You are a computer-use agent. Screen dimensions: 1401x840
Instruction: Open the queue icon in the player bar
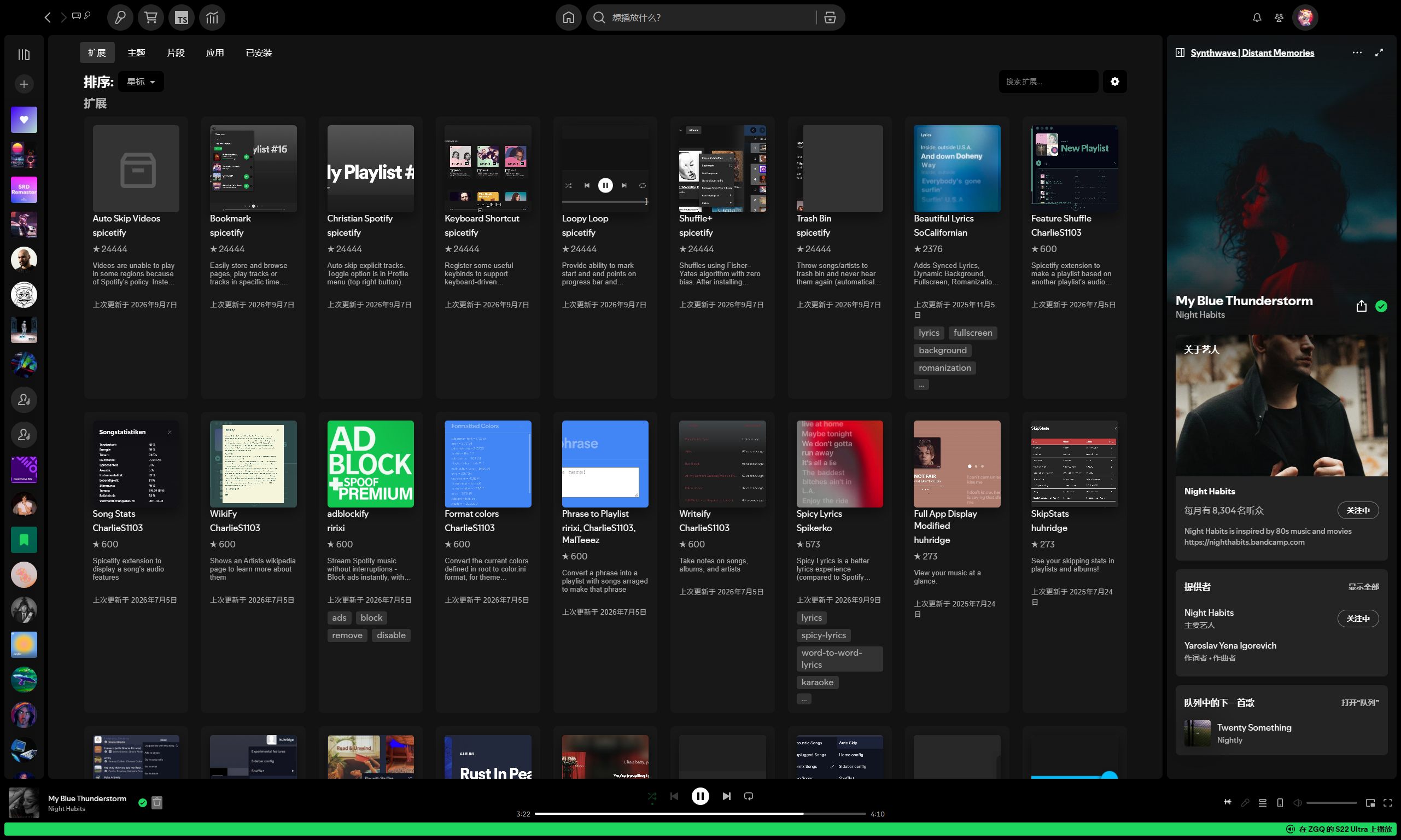(1262, 803)
